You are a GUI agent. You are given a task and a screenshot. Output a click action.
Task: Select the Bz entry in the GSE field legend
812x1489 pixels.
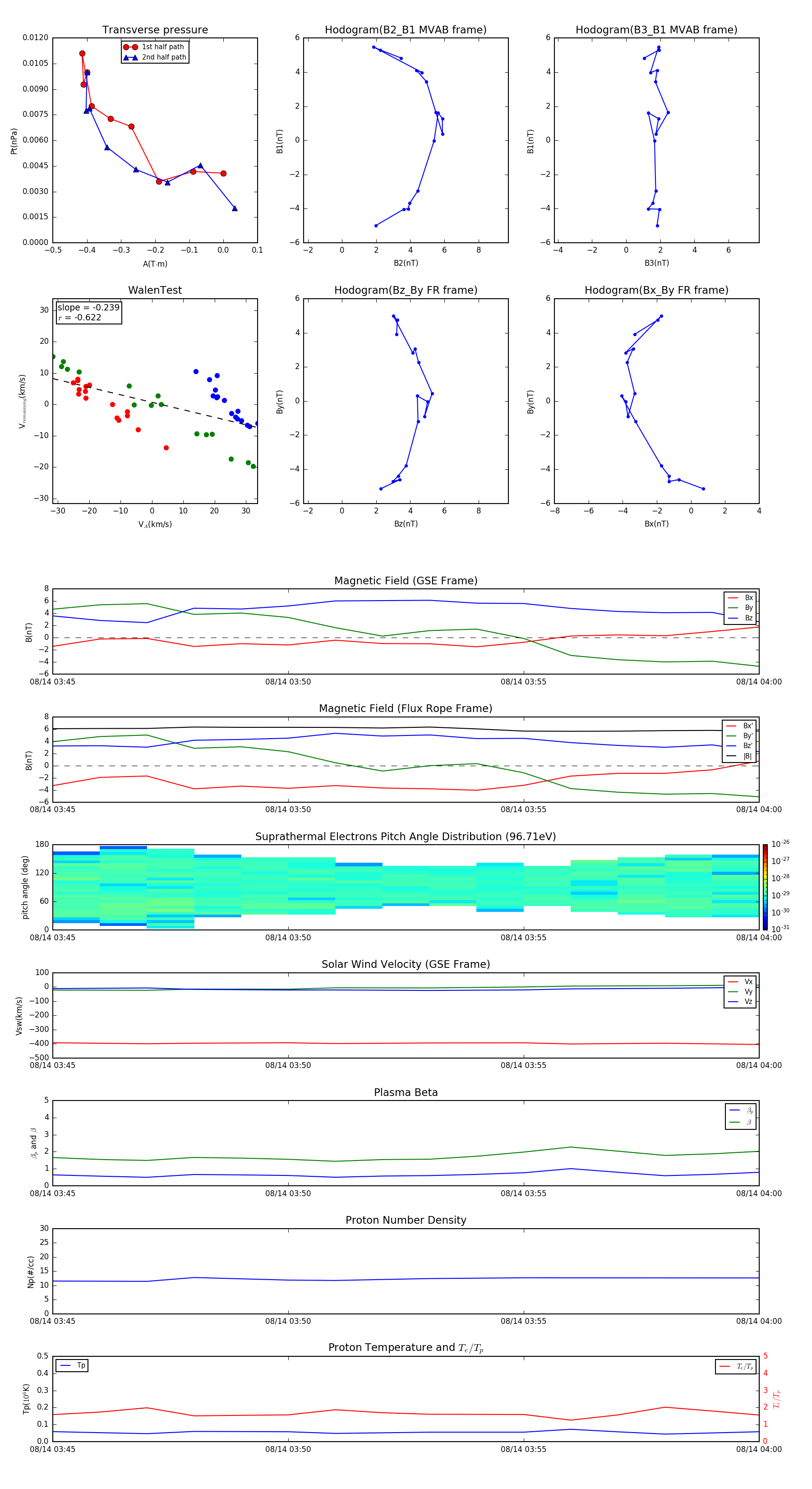coord(740,619)
